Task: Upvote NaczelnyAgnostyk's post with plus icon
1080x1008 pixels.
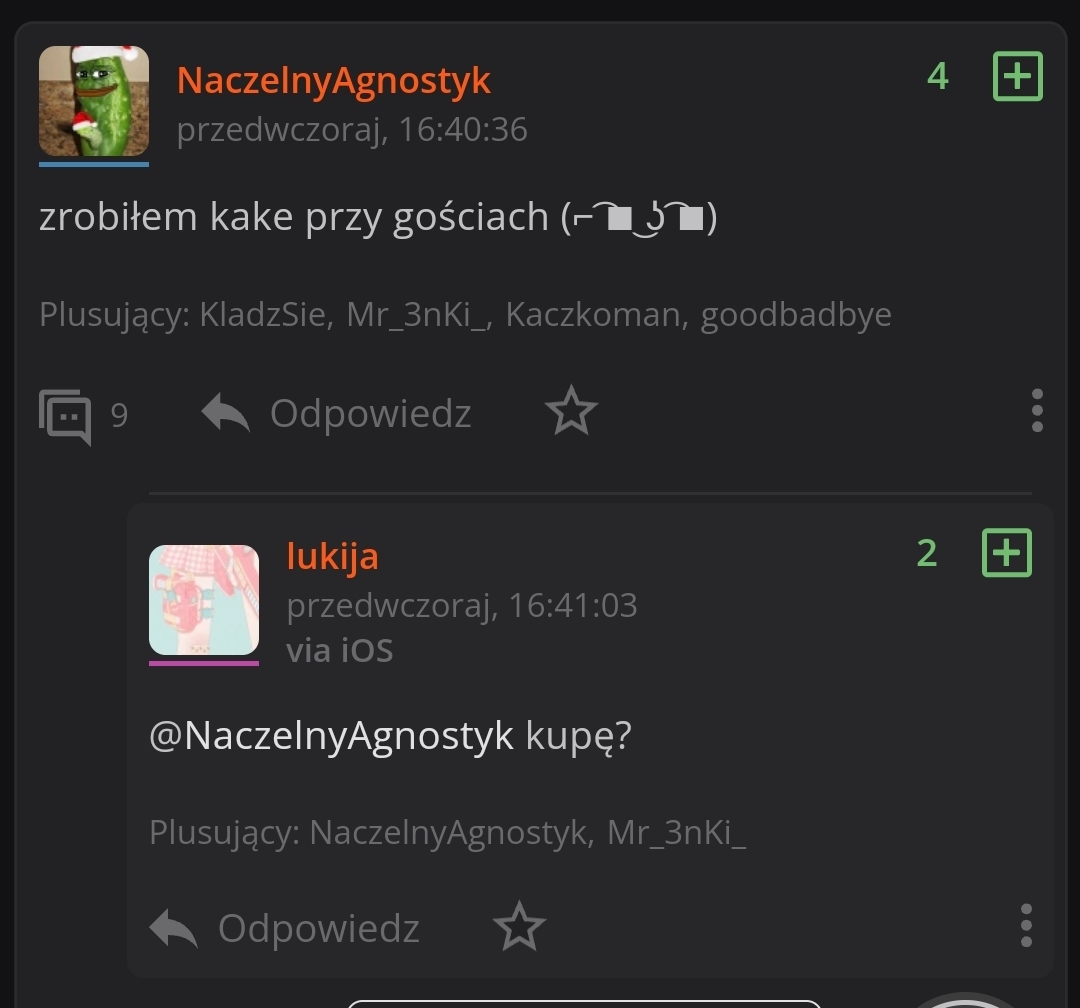Action: [x=1017, y=76]
